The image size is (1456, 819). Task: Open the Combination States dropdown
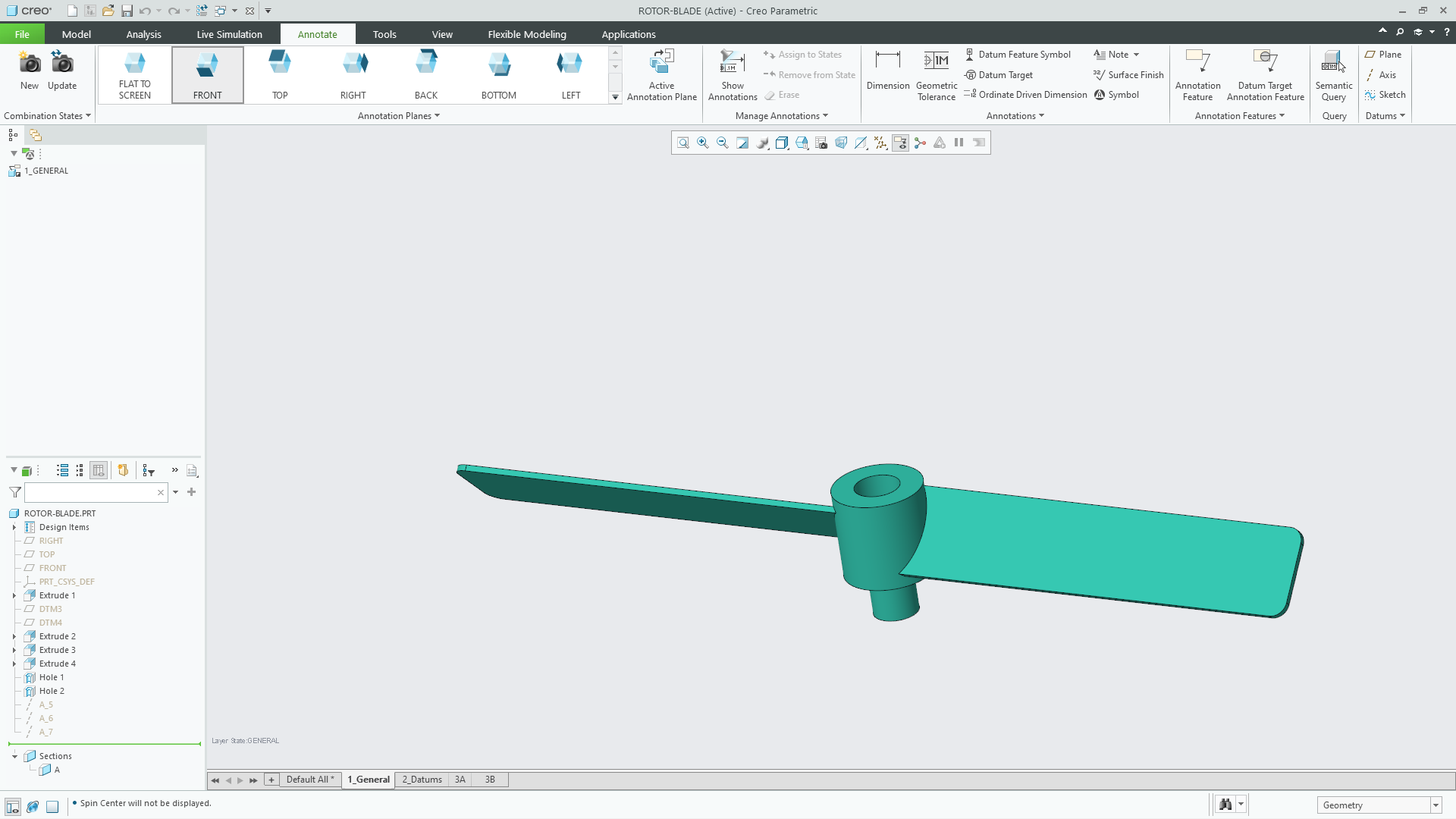(47, 115)
